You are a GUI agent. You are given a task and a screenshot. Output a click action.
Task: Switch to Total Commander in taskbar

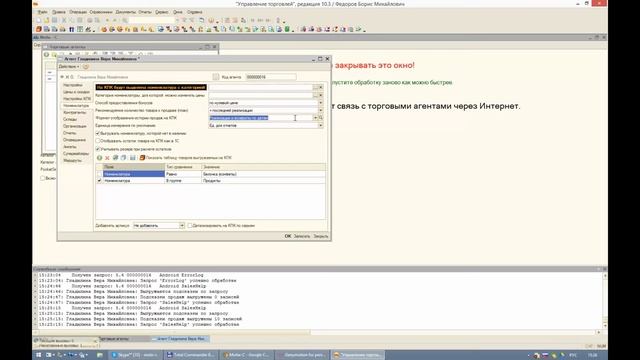coord(190,355)
